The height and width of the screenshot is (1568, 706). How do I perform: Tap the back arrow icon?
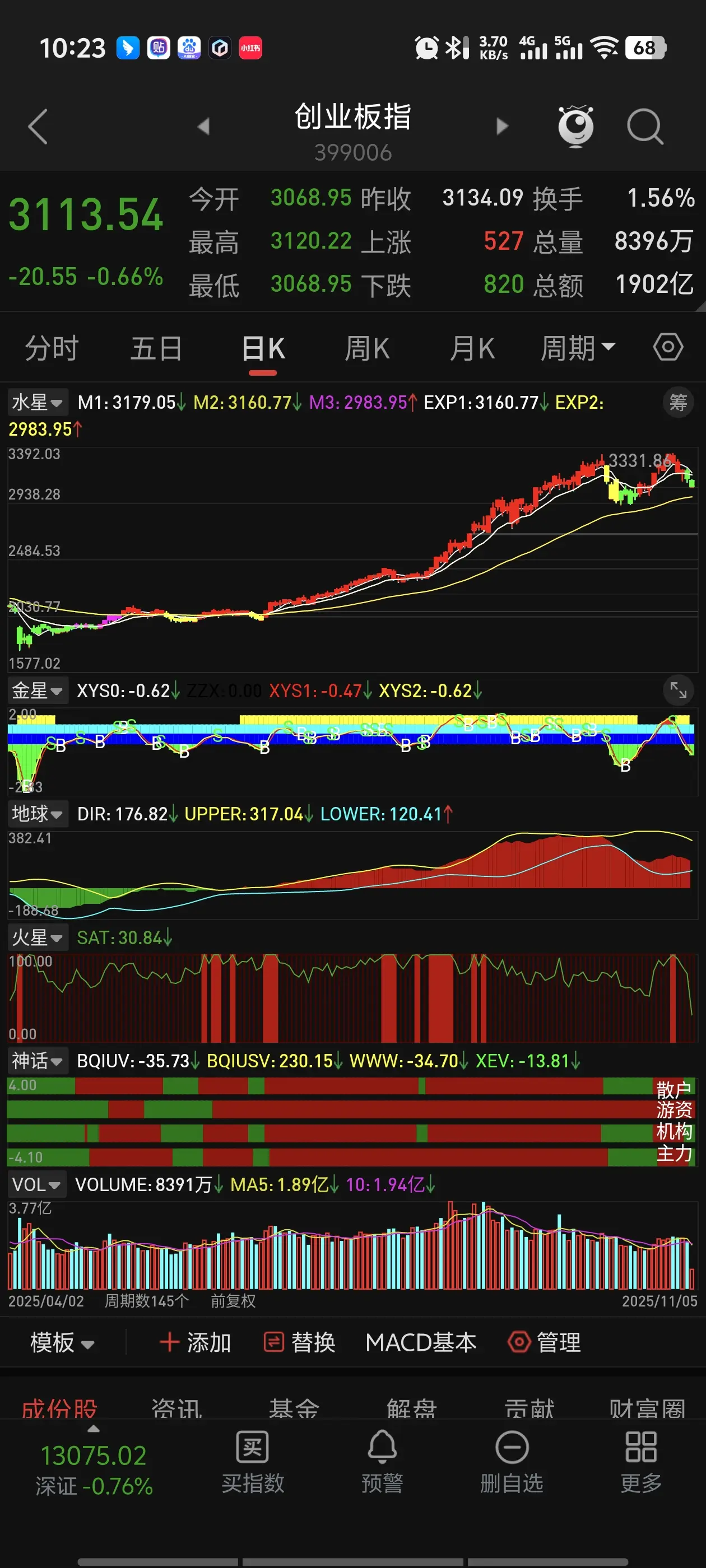point(38,127)
